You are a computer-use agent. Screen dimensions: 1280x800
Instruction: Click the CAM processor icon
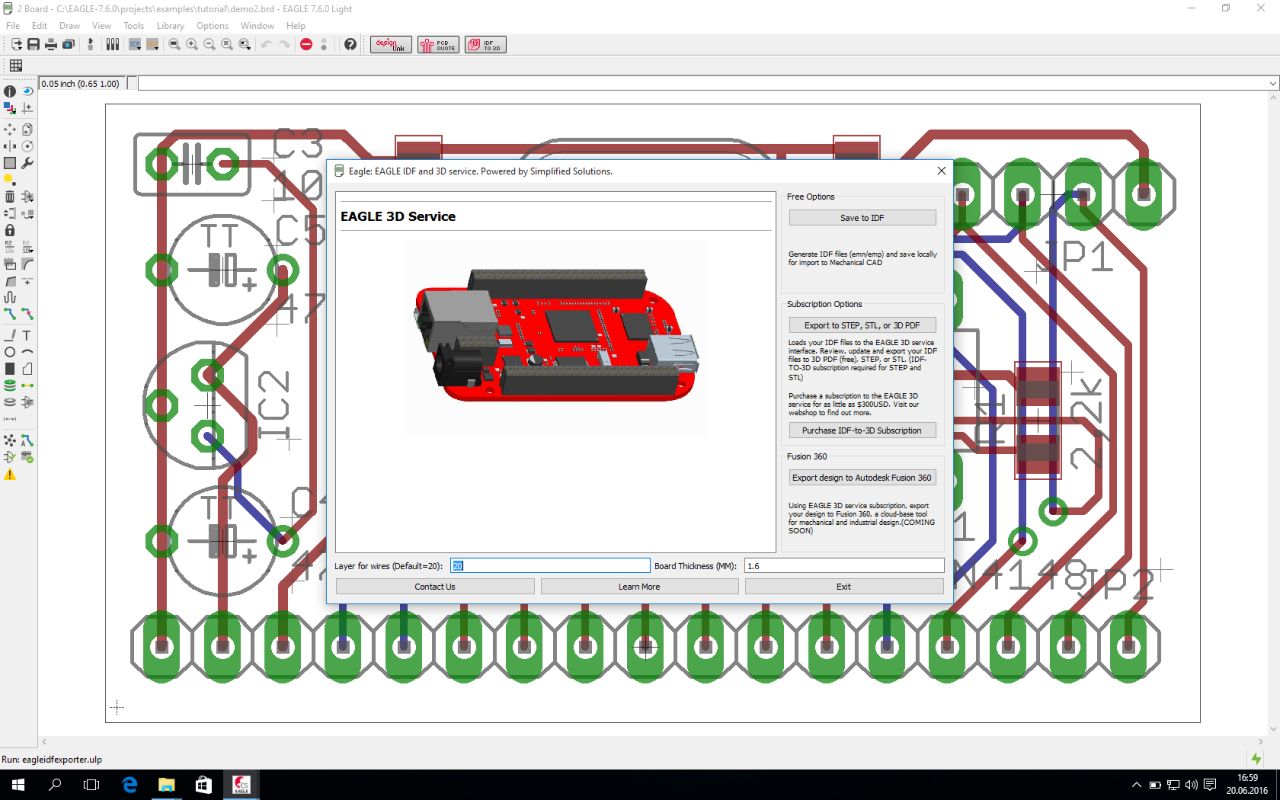point(68,44)
